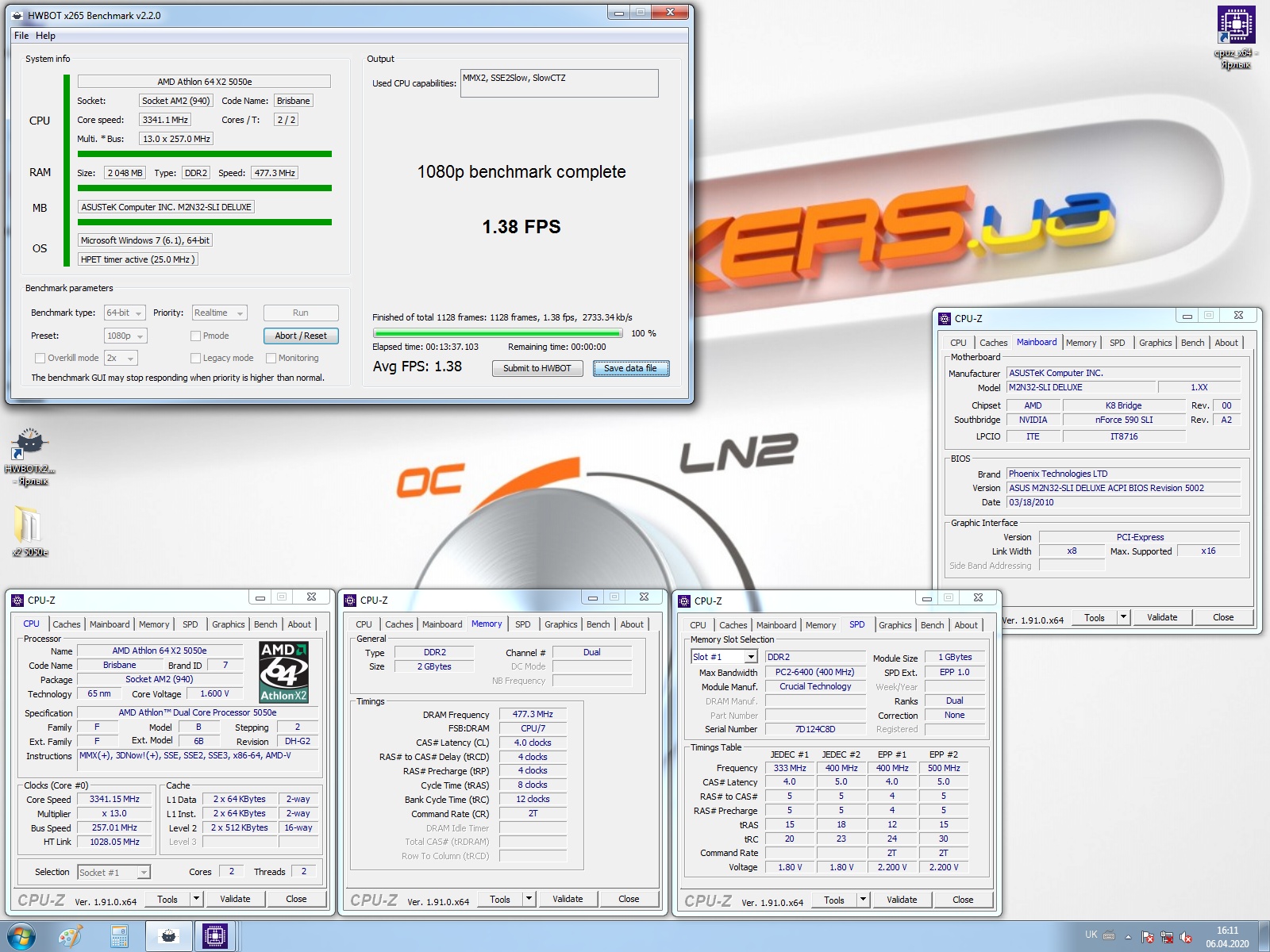This screenshot has width=1270, height=952.
Task: Click Validate in the Memory CPU-Z window
Action: click(568, 899)
